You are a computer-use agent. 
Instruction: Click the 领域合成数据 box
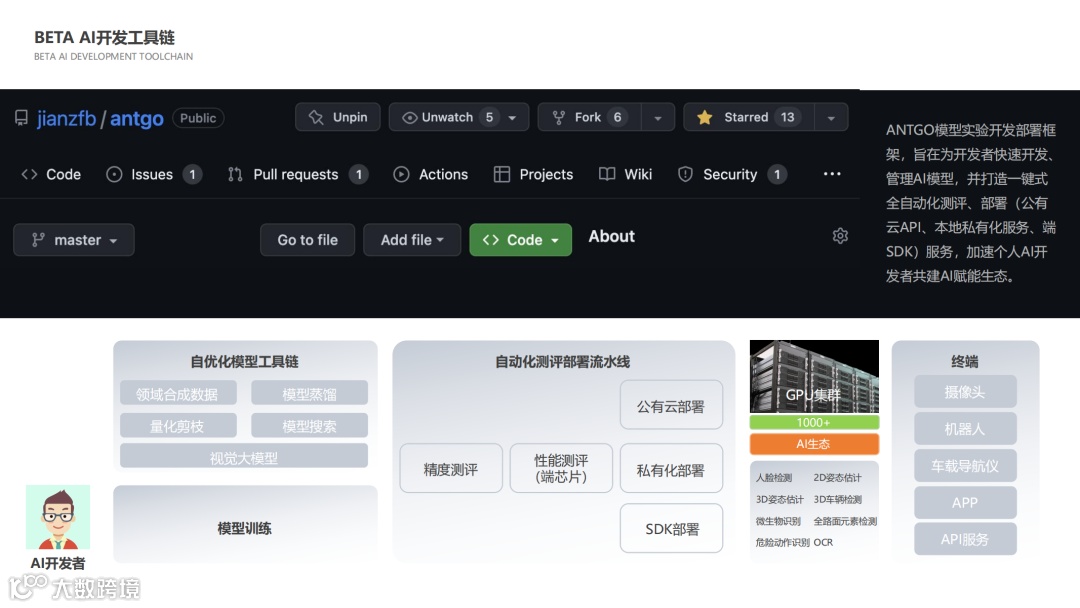click(x=178, y=393)
